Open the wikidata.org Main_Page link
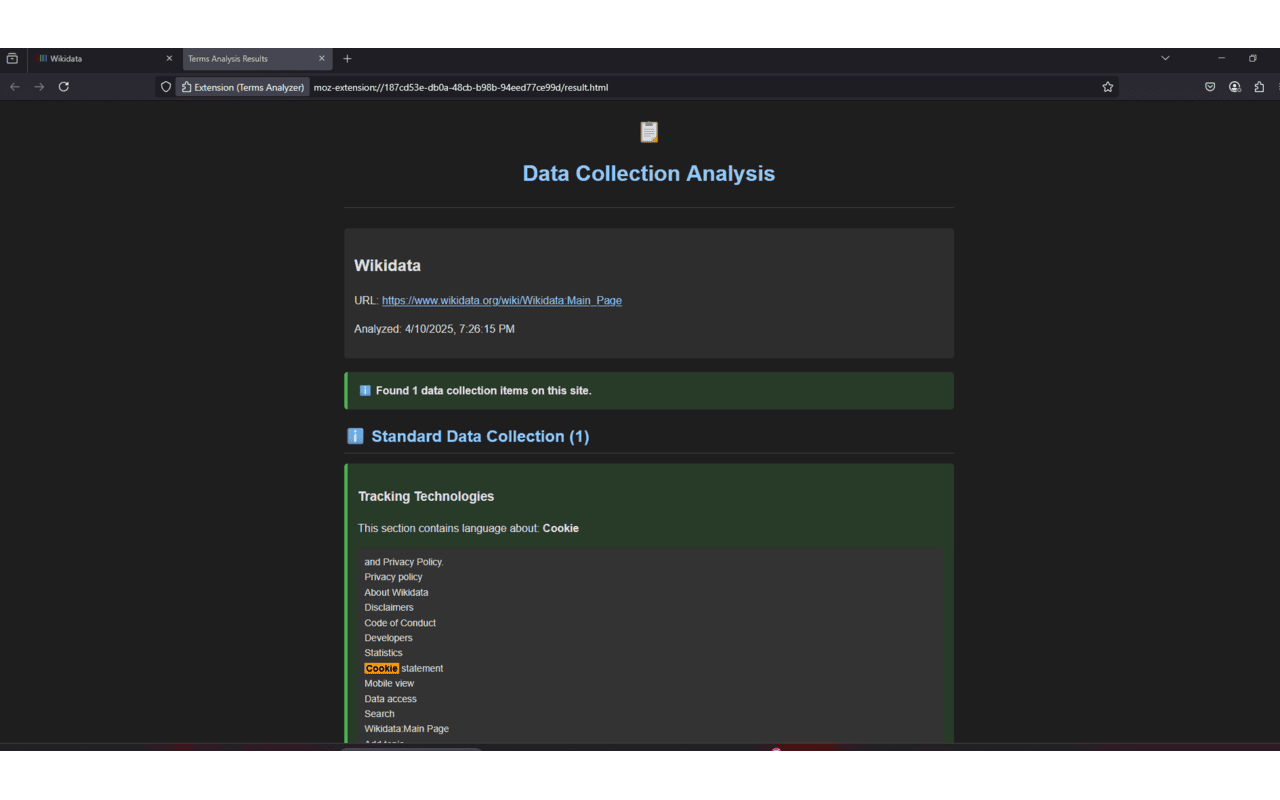The height and width of the screenshot is (800, 1280). coord(502,300)
